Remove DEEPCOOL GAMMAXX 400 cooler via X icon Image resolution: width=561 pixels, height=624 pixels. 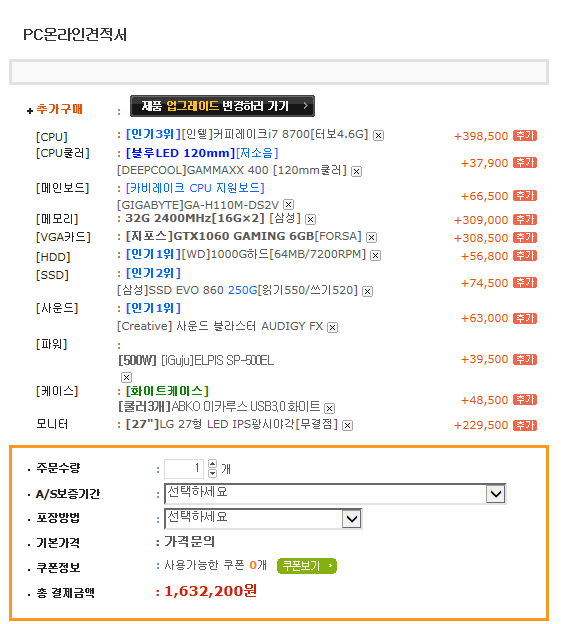tap(356, 172)
